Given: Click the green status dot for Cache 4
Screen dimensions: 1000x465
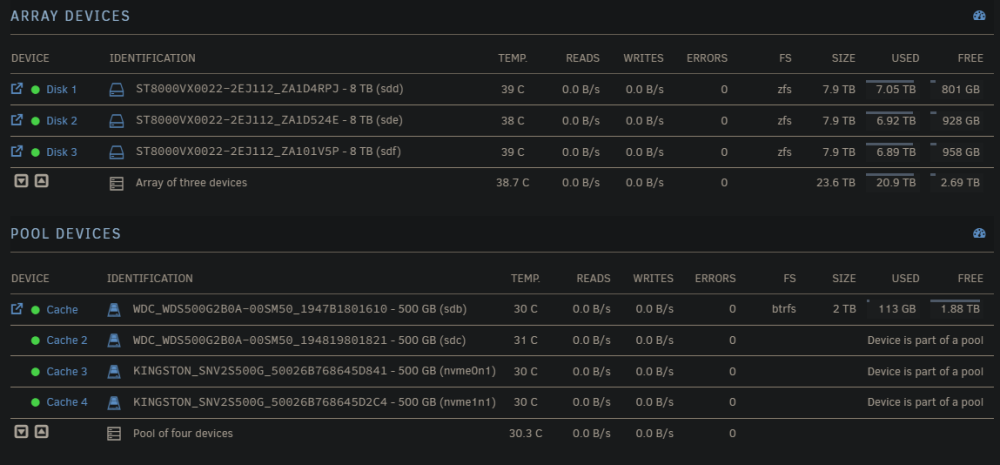Looking at the screenshot, I should 36,402.
